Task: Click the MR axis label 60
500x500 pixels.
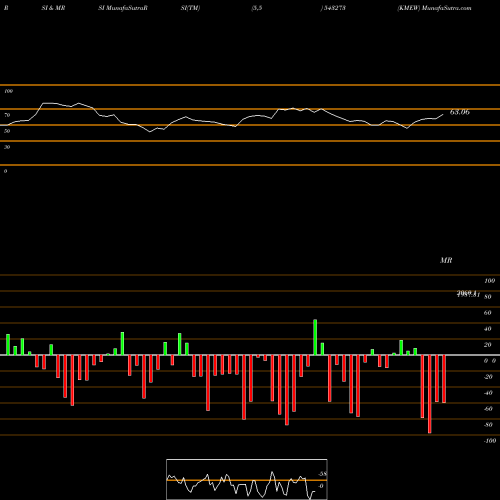Action: tap(487, 313)
